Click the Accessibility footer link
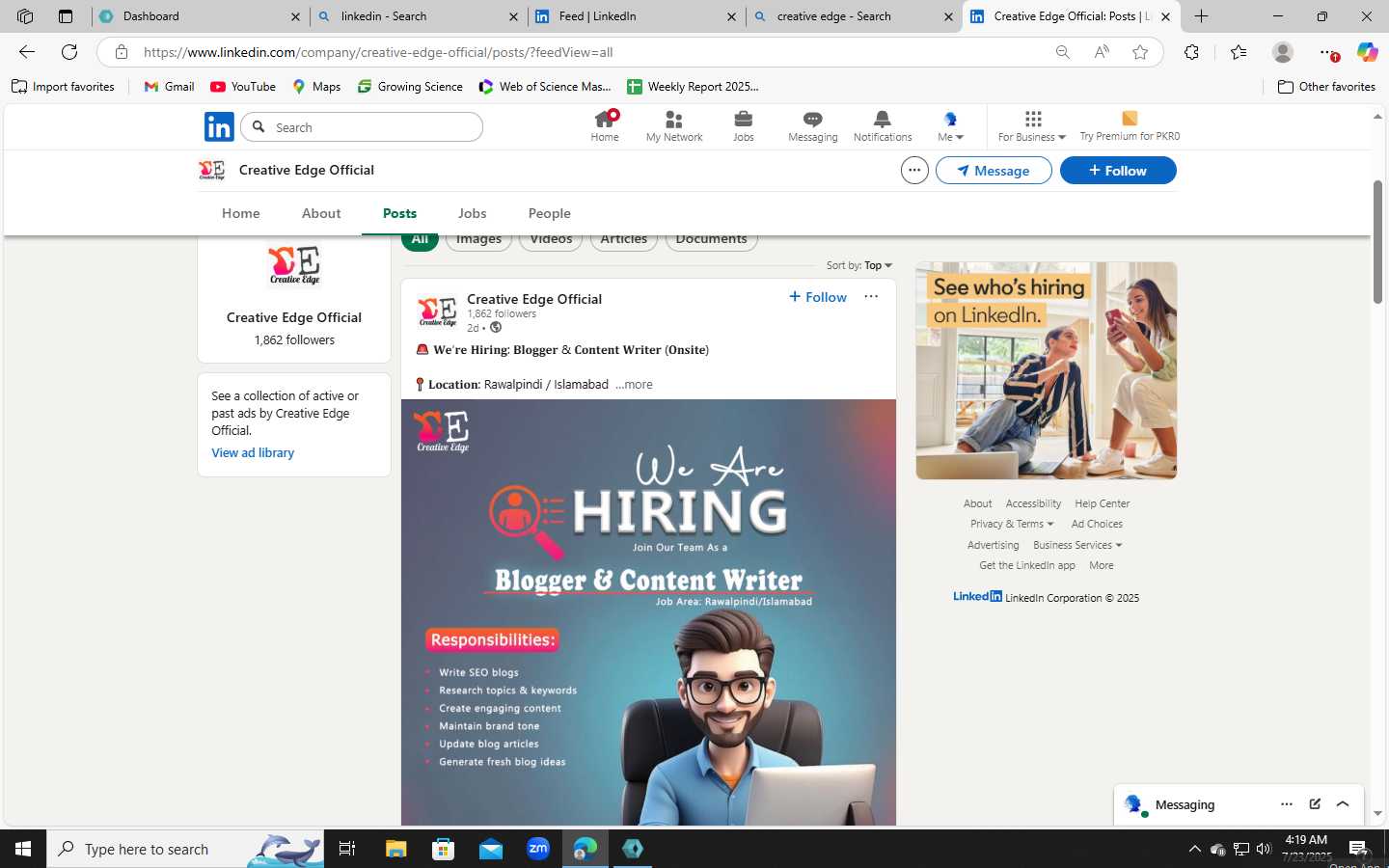This screenshot has width=1389, height=868. pos(1033,503)
